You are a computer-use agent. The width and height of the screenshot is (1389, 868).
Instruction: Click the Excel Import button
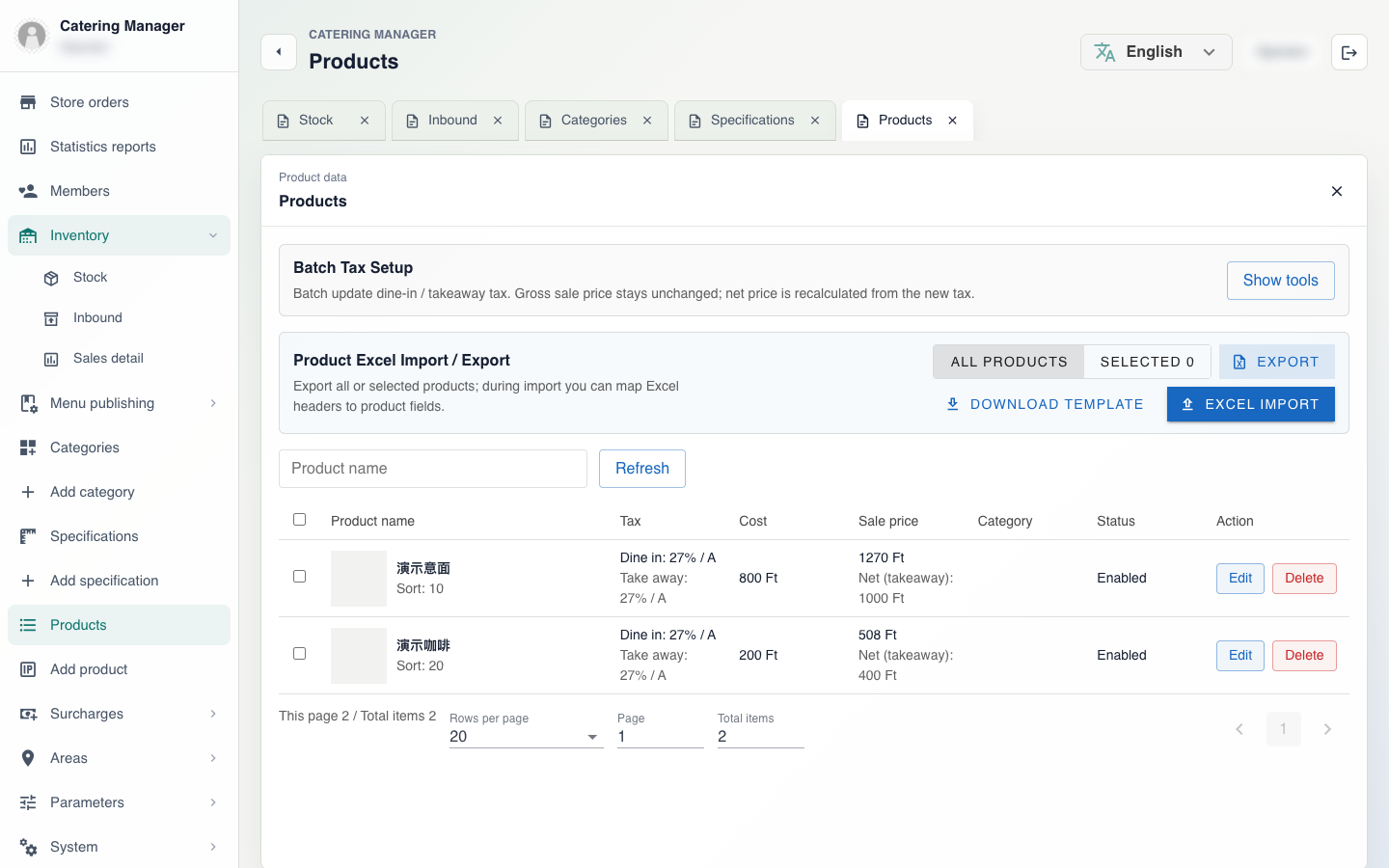pyautogui.click(x=1251, y=404)
